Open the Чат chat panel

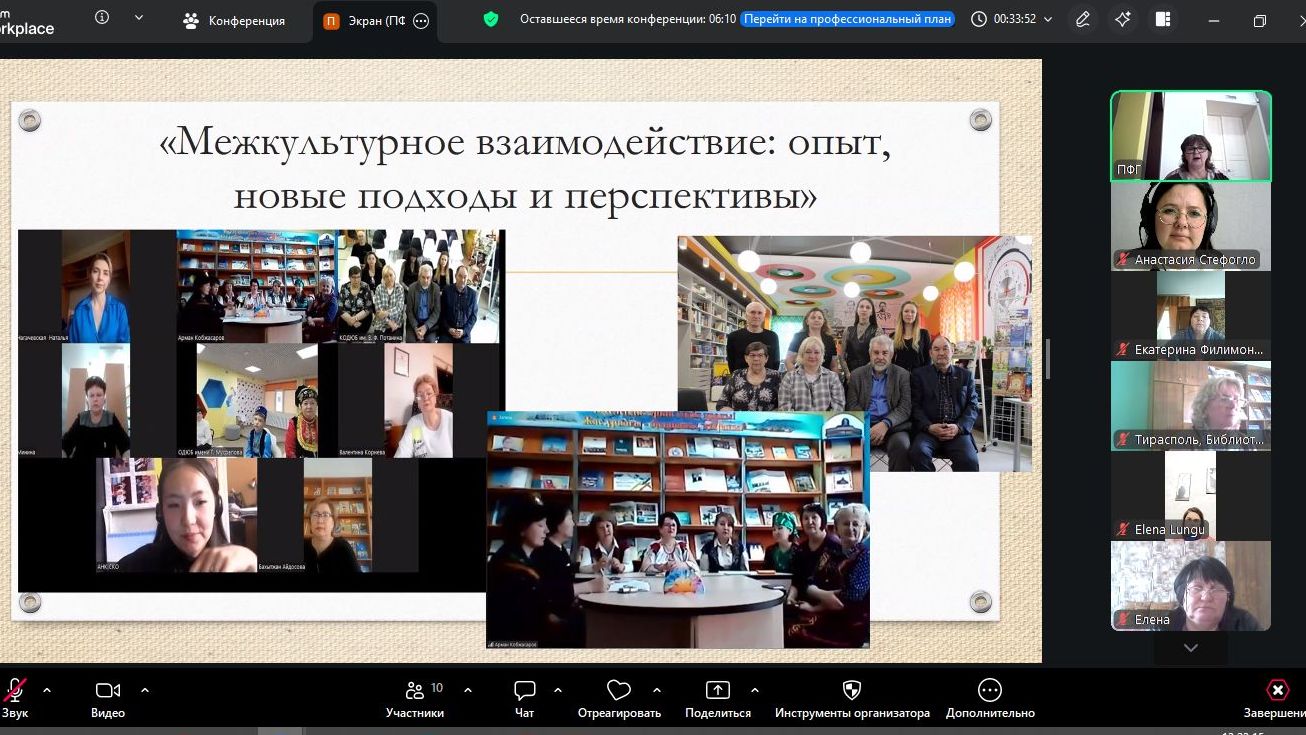524,697
